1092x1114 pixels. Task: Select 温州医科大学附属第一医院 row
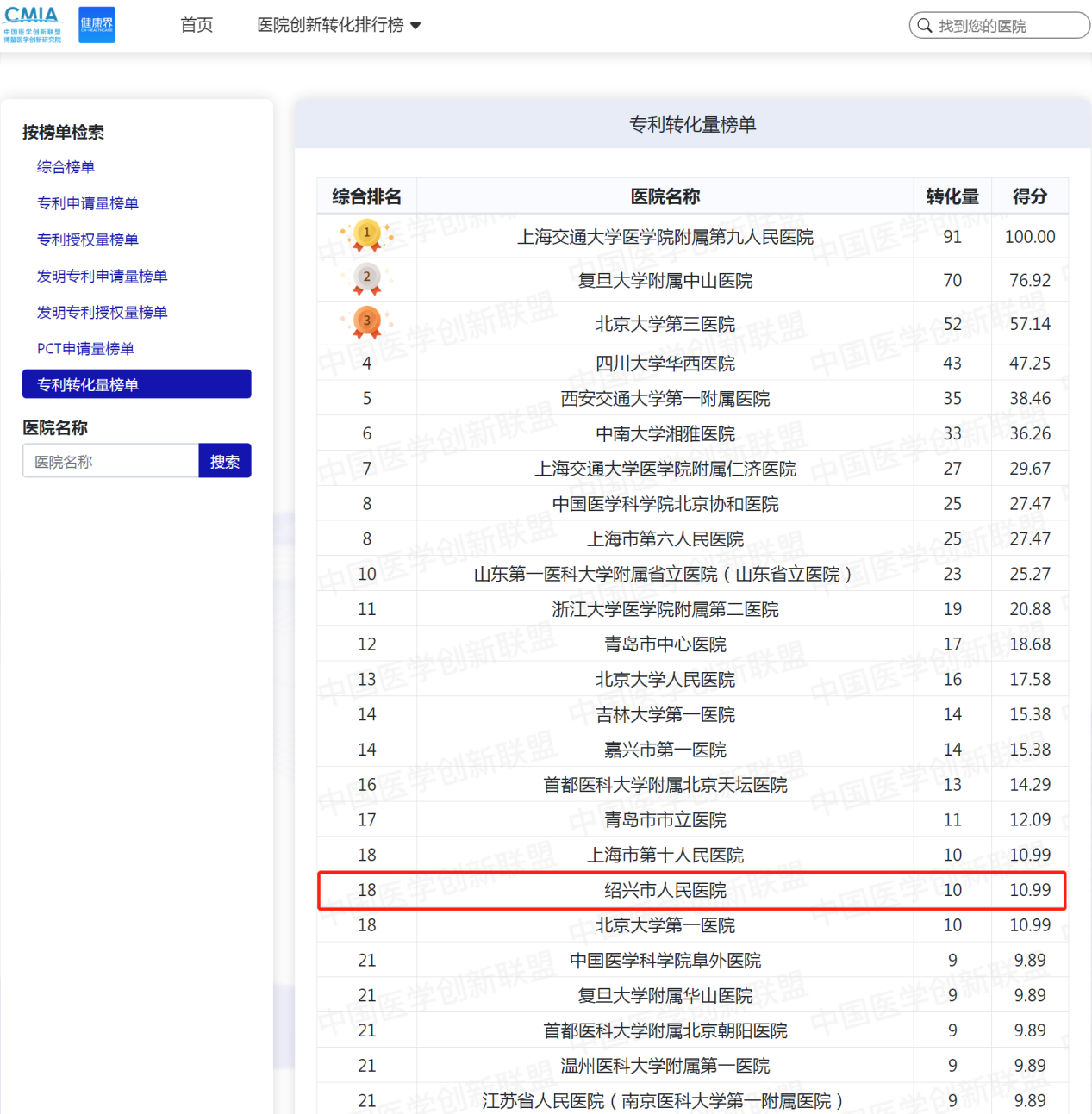[693, 1065]
